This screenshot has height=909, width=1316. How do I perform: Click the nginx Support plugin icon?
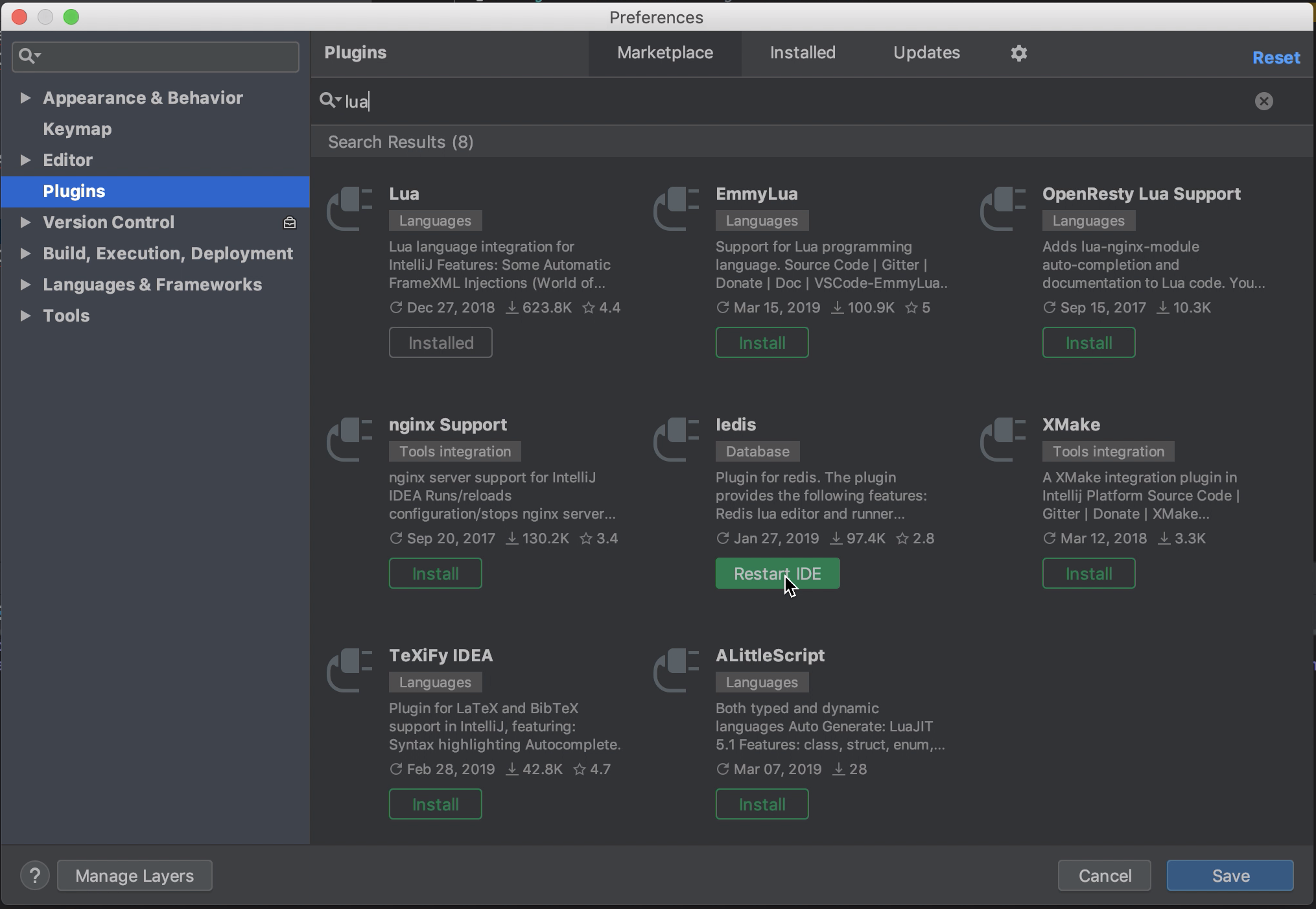pyautogui.click(x=350, y=440)
